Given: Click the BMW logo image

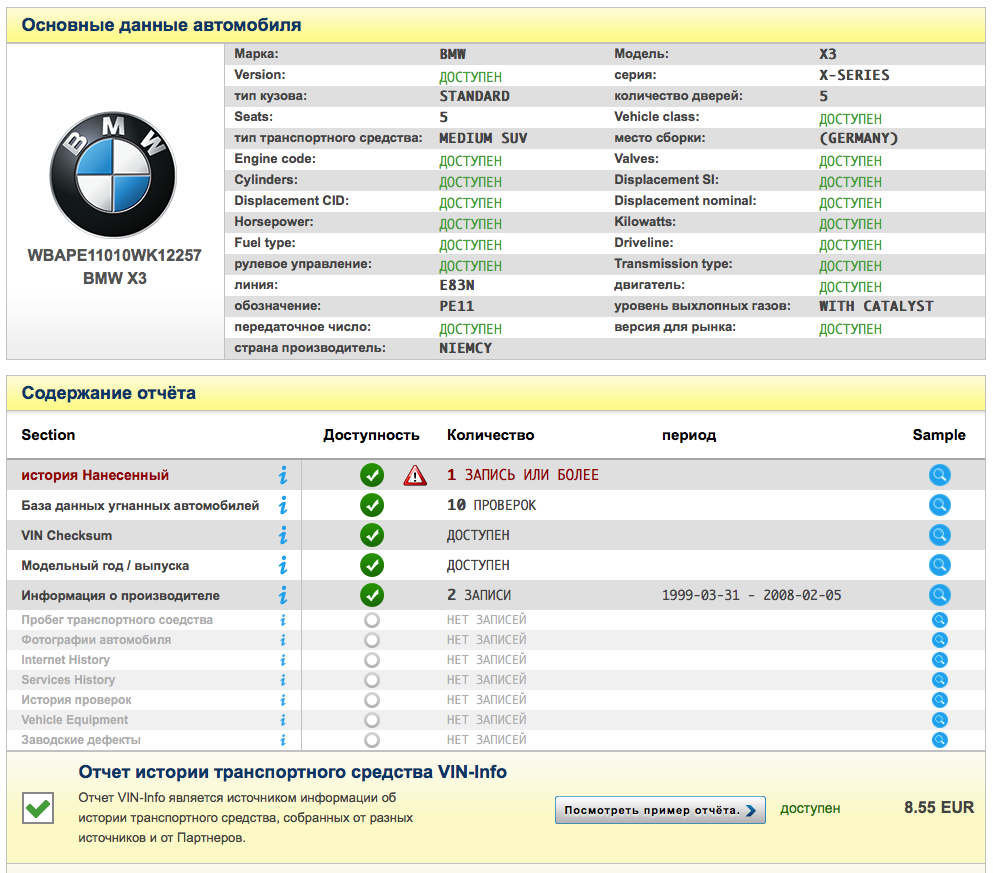Looking at the screenshot, I should click(113, 175).
